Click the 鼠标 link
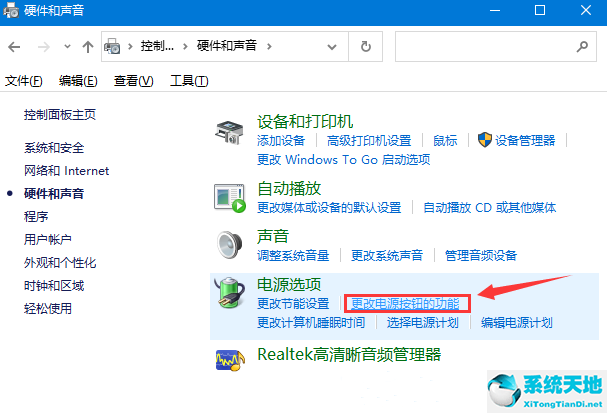 click(445, 141)
